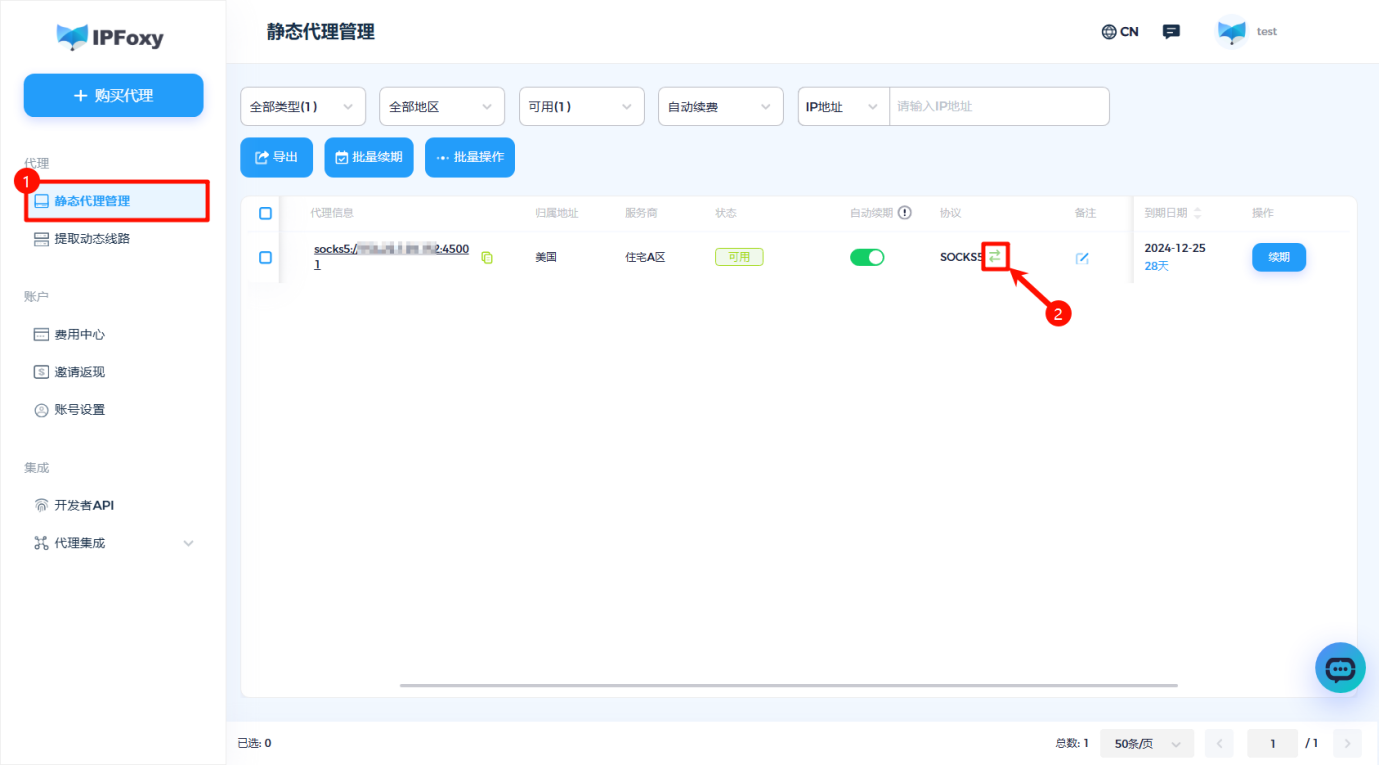Open the 全部地区 region filter dropdown

click(x=441, y=106)
